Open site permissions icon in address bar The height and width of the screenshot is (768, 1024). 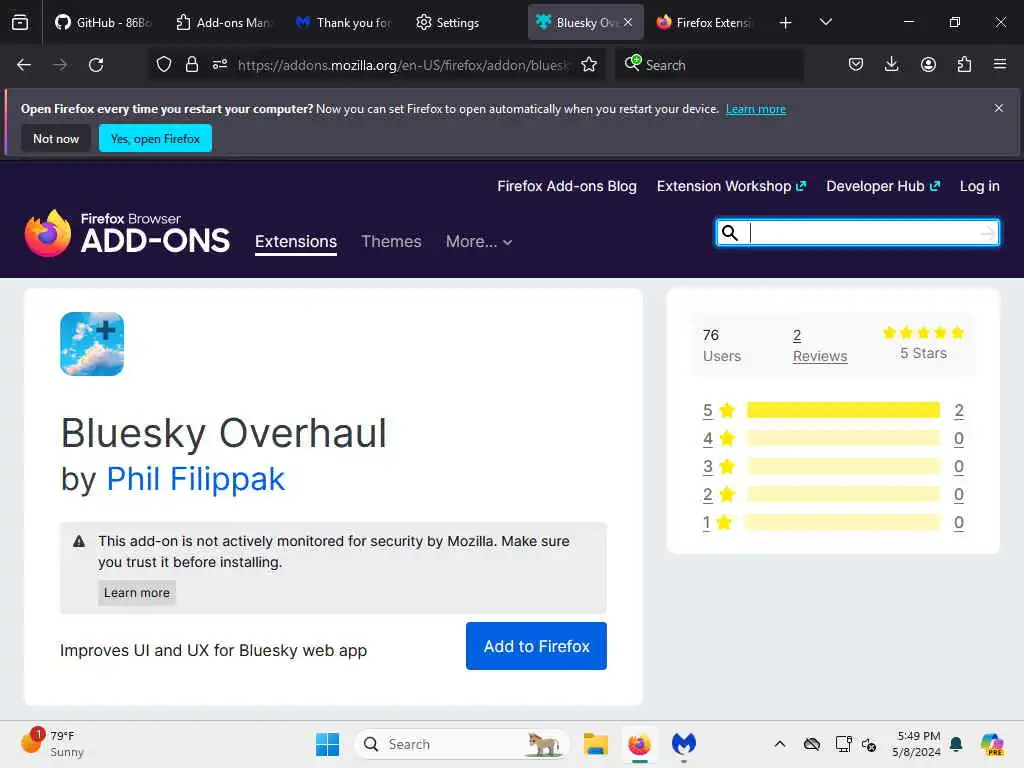220,64
